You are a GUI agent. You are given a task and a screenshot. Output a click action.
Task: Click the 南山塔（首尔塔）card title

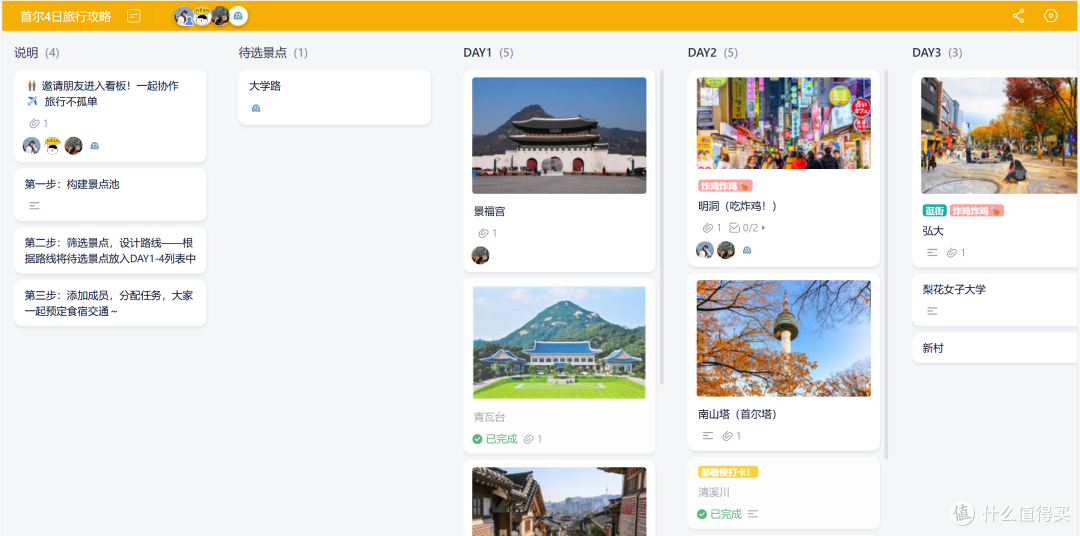(738, 414)
